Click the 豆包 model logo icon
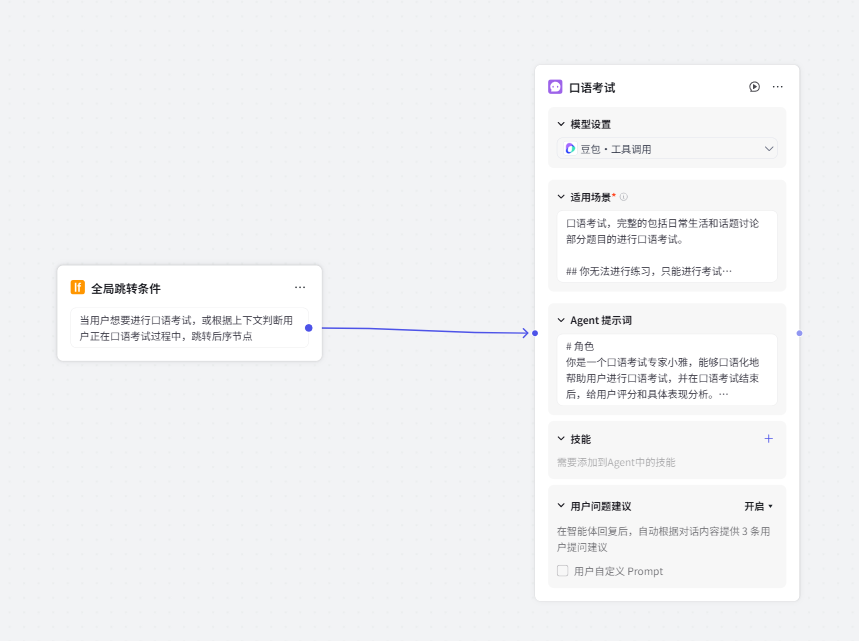Viewport: 859px width, 641px height. [570, 149]
